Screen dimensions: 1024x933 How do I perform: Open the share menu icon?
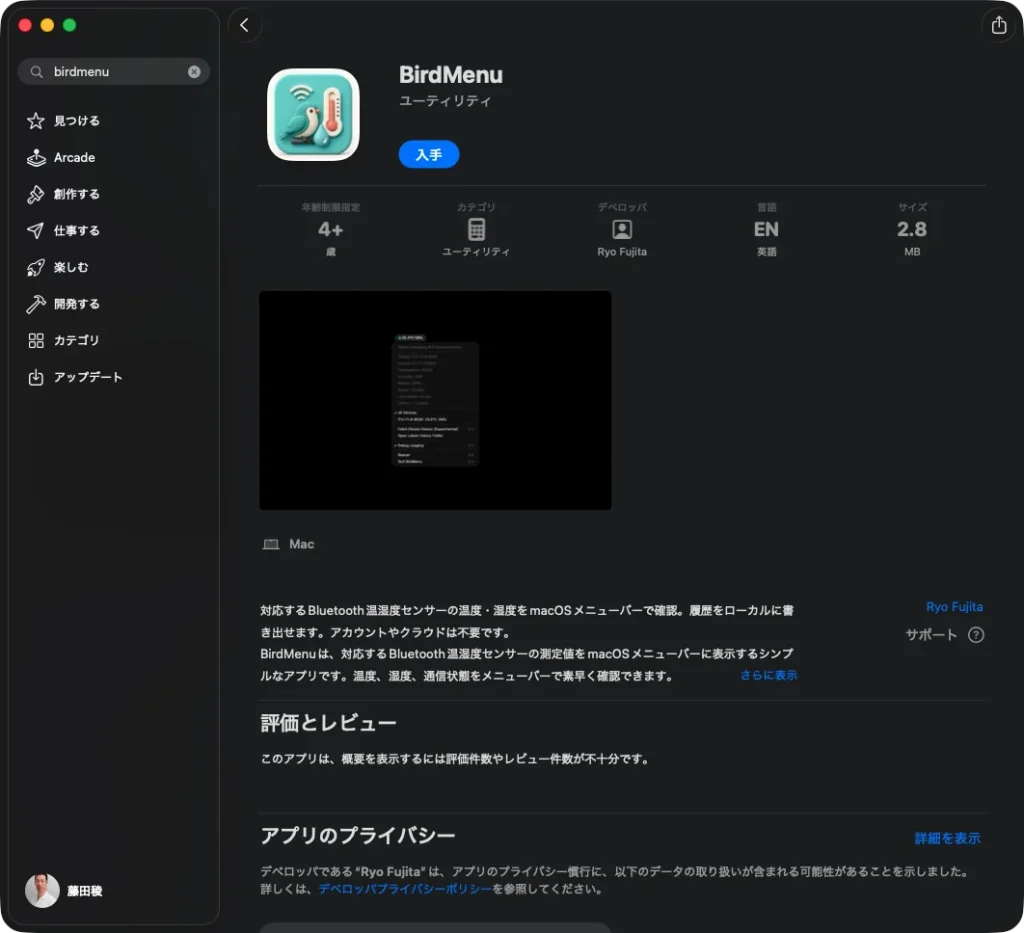(x=999, y=25)
